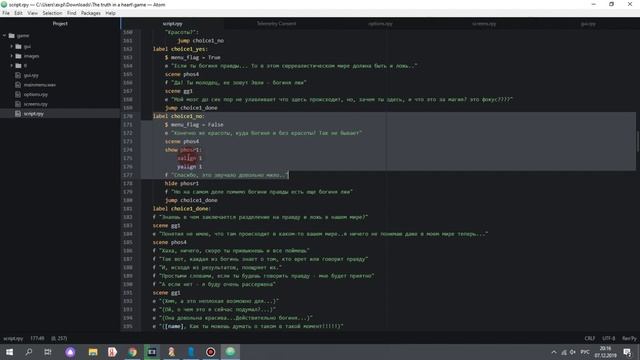Open File Explorer from the taskbar
This screenshot has height=360, width=640.
pos(93,352)
